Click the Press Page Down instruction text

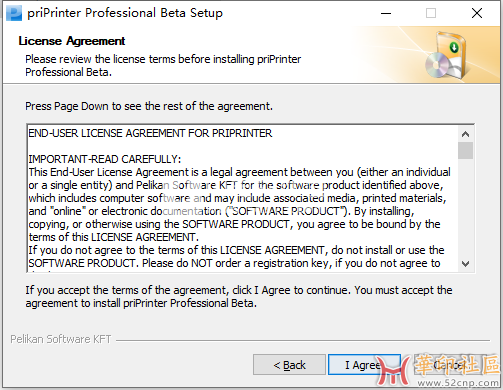pyautogui.click(x=149, y=106)
